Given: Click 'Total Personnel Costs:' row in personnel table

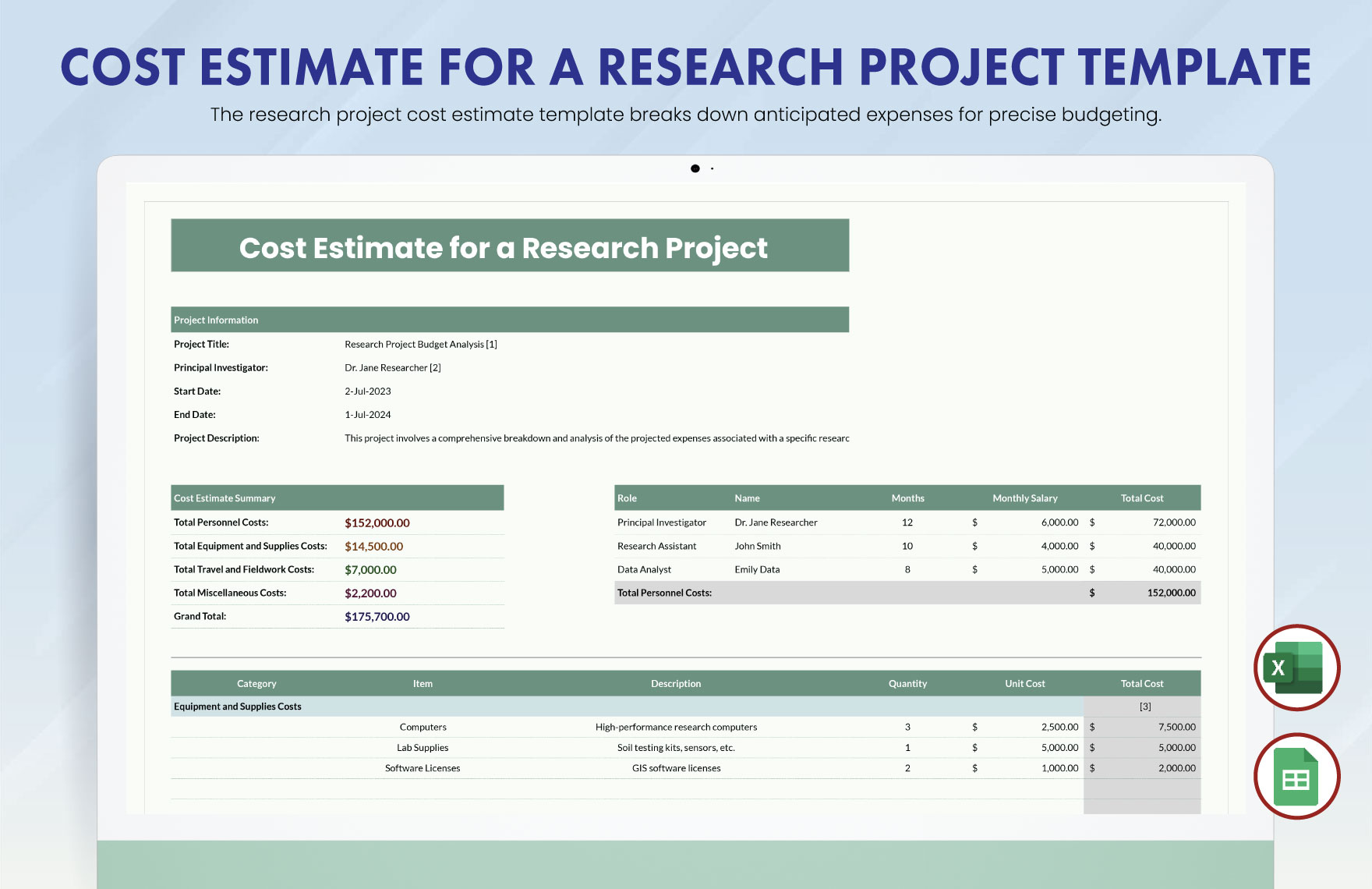Looking at the screenshot, I should coord(907,593).
